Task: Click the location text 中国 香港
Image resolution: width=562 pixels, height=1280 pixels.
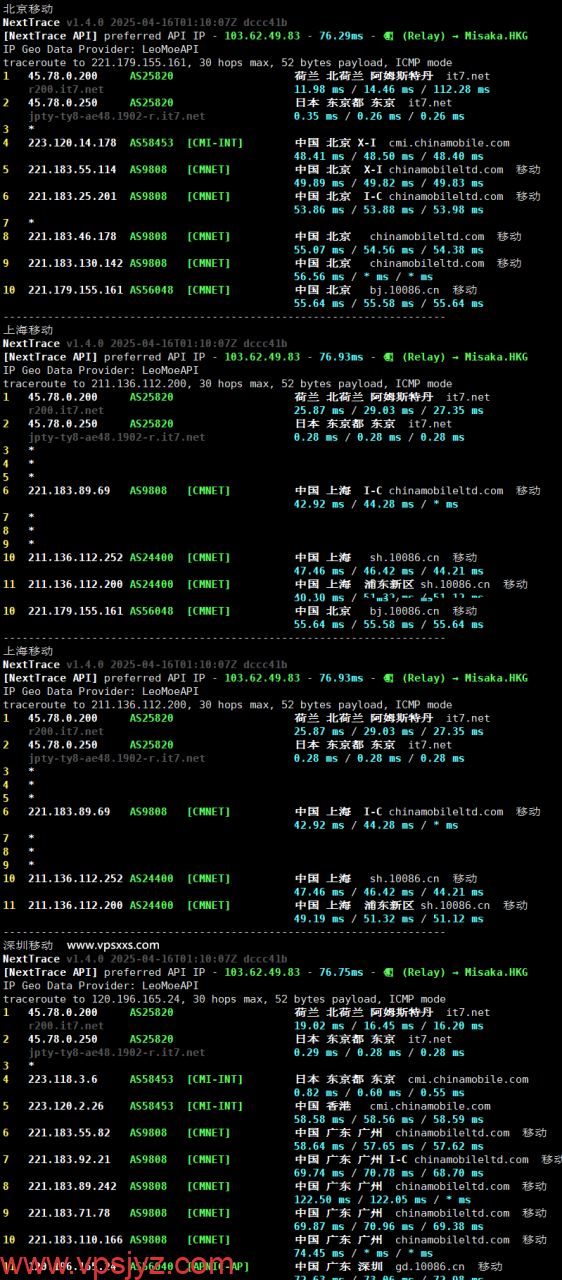Action: click(322, 1106)
